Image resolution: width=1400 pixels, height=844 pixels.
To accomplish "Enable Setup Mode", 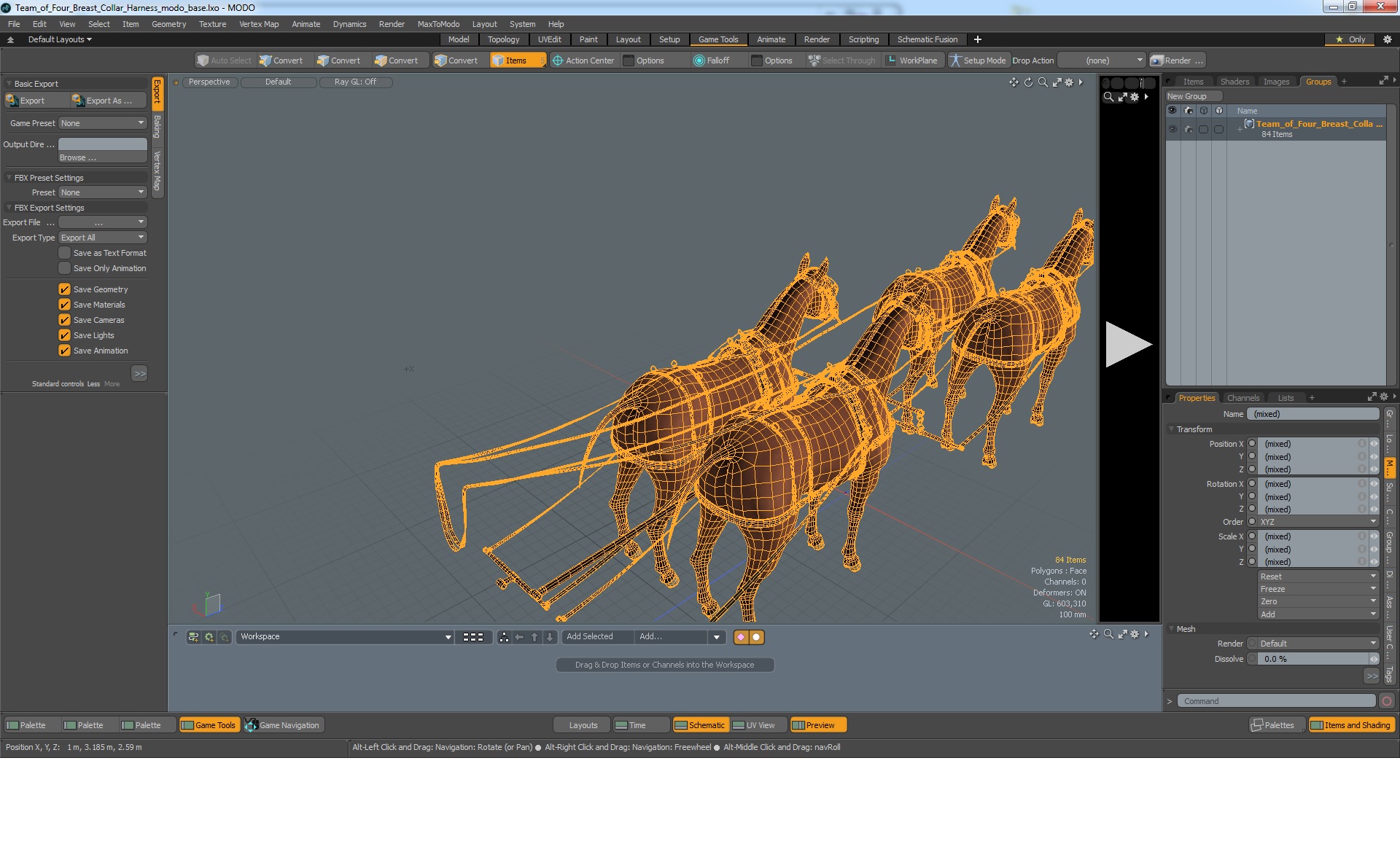I will [977, 60].
